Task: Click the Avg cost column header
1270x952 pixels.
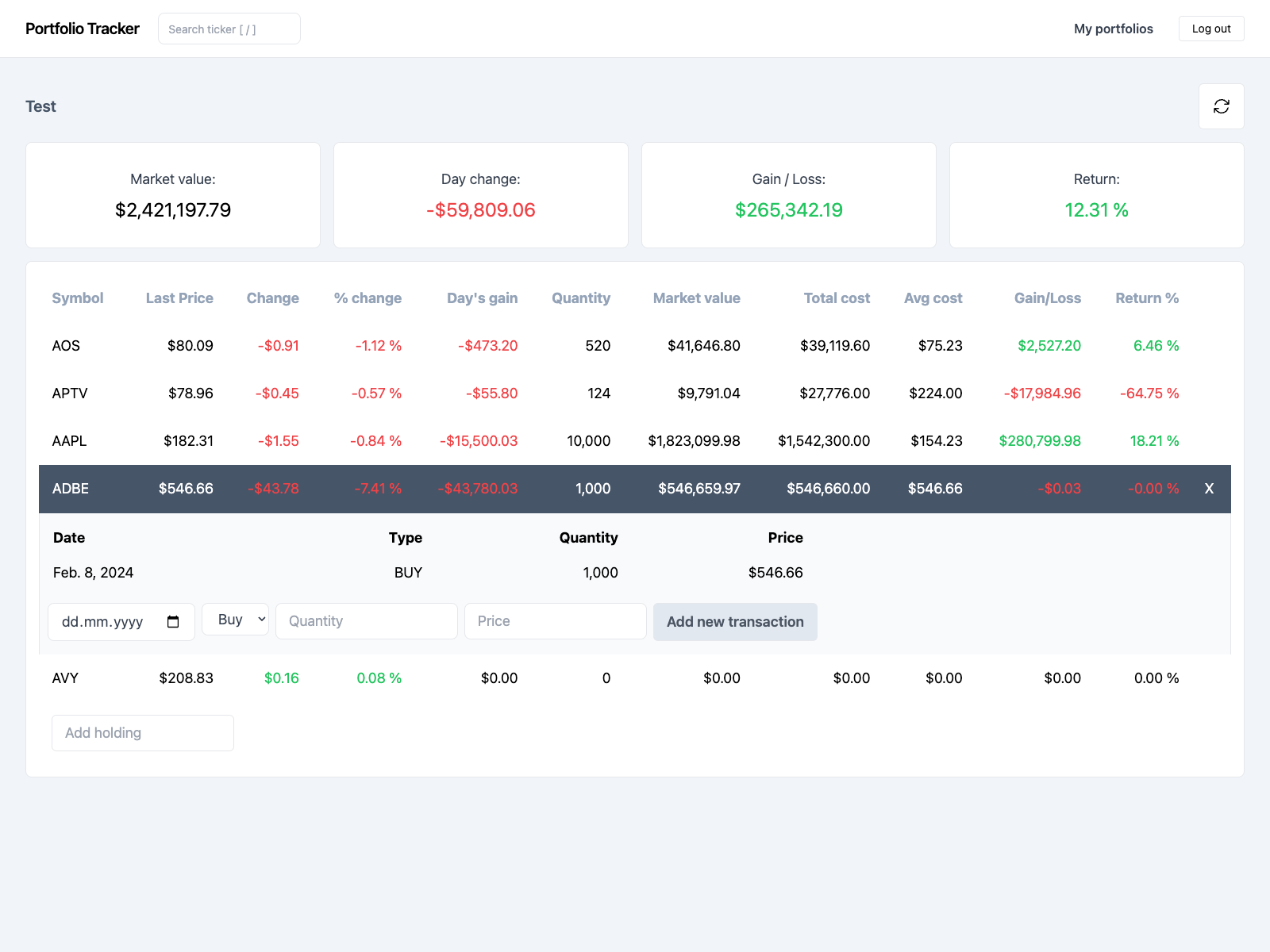Action: (x=933, y=298)
